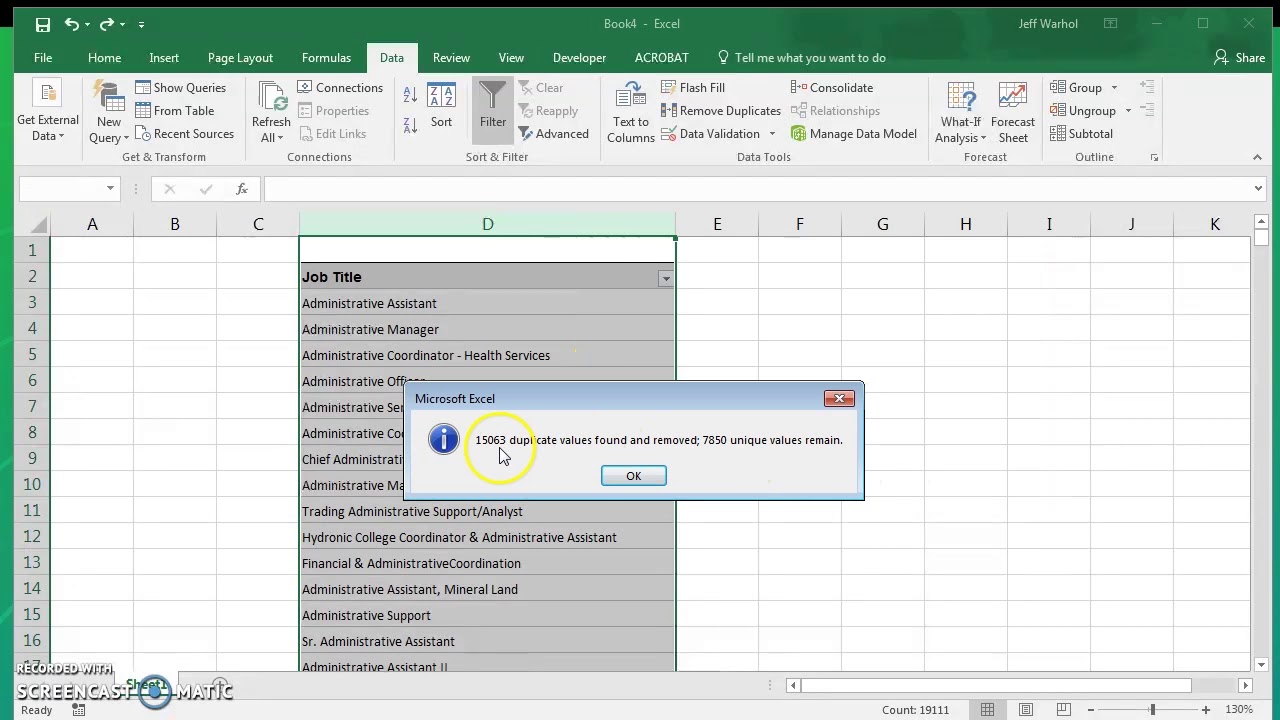This screenshot has height=720, width=1280.
Task: Select column D header
Action: click(x=487, y=225)
